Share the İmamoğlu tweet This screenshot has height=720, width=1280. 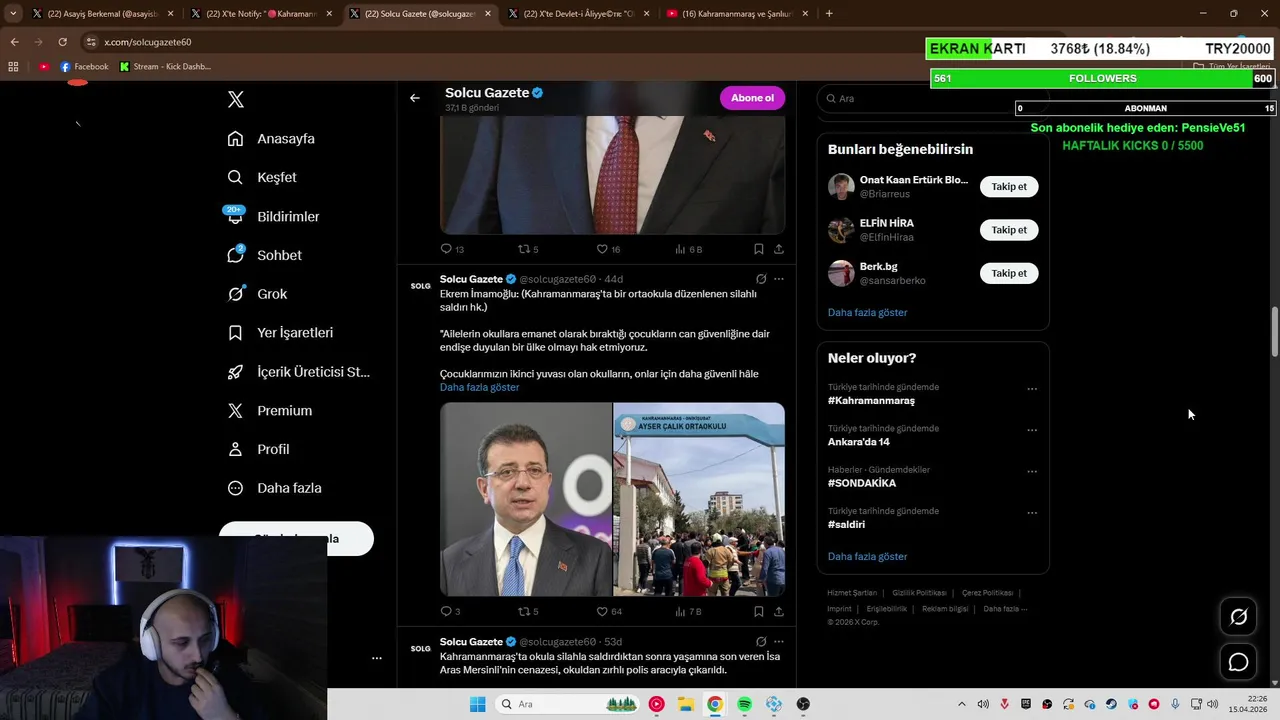tap(779, 611)
